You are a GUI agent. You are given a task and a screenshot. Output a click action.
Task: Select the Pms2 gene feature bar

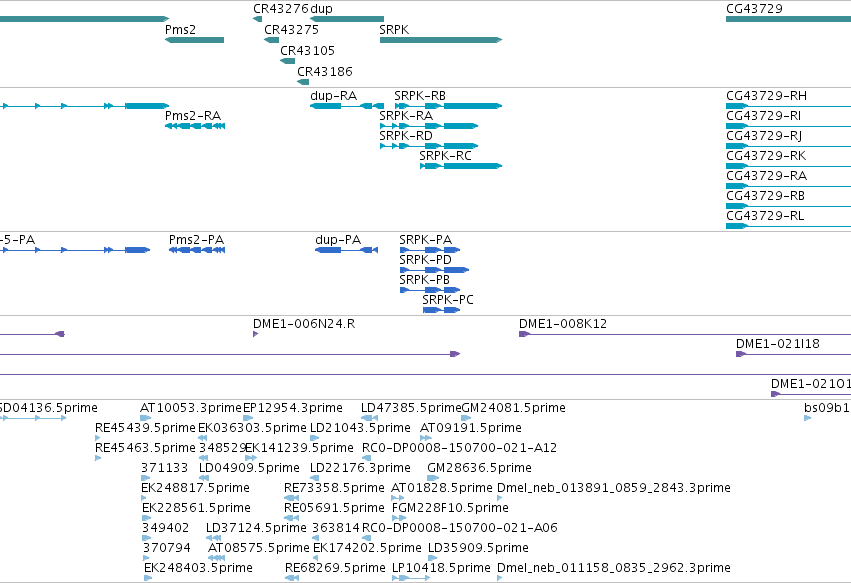(194, 40)
